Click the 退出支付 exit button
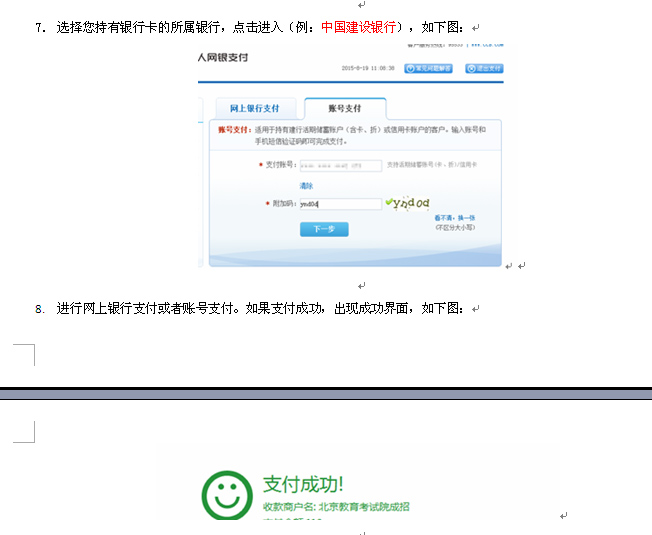The width and height of the screenshot is (652, 535). coord(484,68)
